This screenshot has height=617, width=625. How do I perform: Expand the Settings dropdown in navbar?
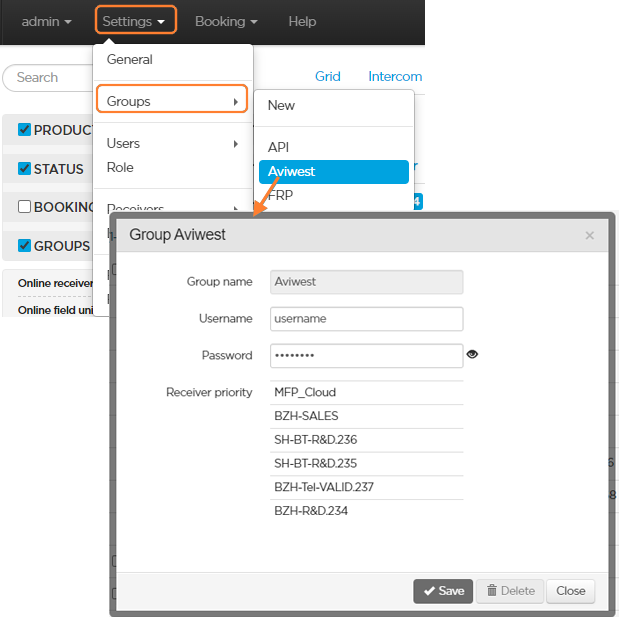(136, 21)
